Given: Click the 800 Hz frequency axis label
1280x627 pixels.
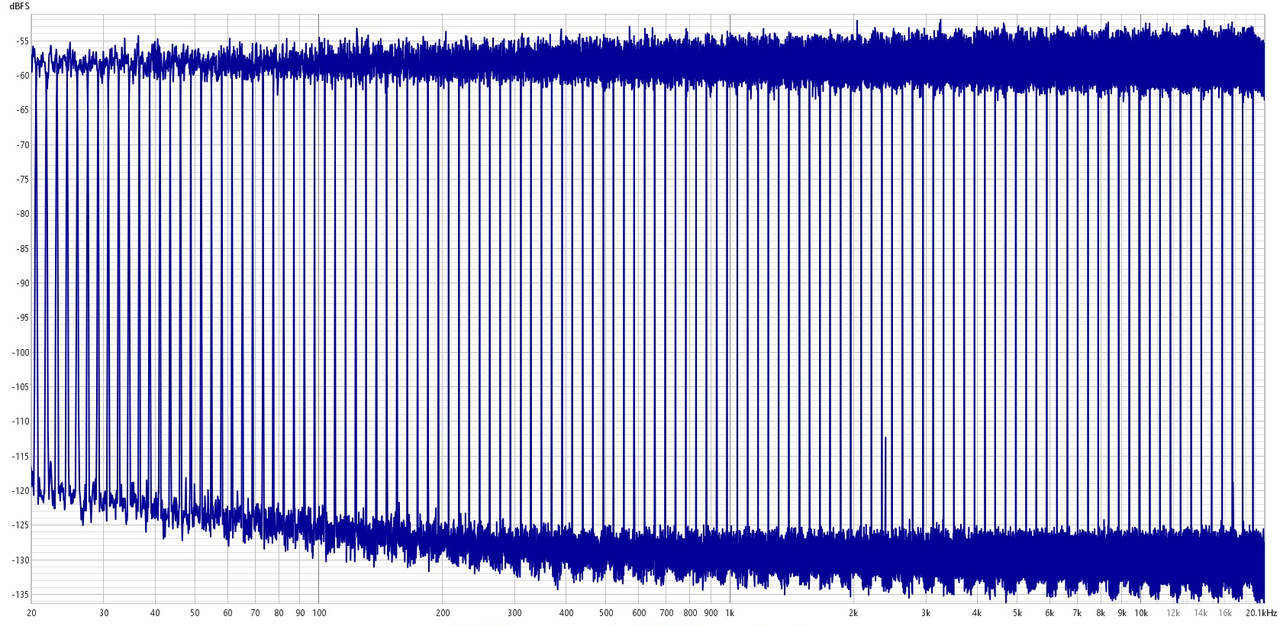Looking at the screenshot, I should pyautogui.click(x=690, y=612).
